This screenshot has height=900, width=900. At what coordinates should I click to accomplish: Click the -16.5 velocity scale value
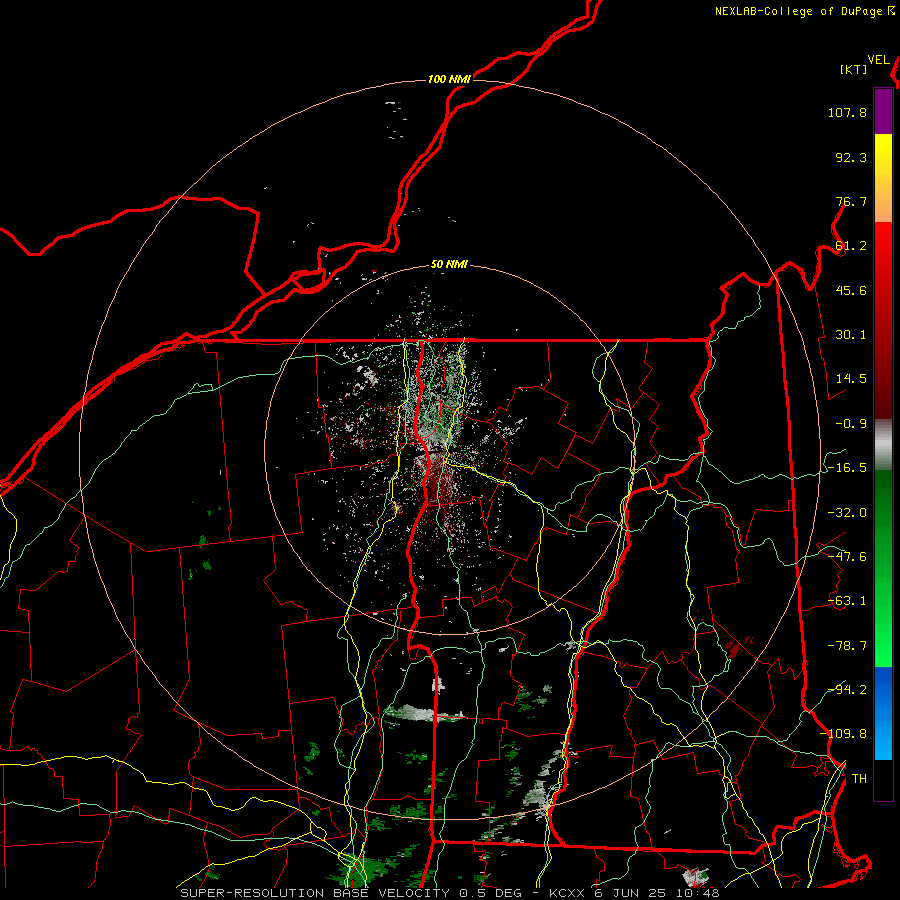point(847,468)
